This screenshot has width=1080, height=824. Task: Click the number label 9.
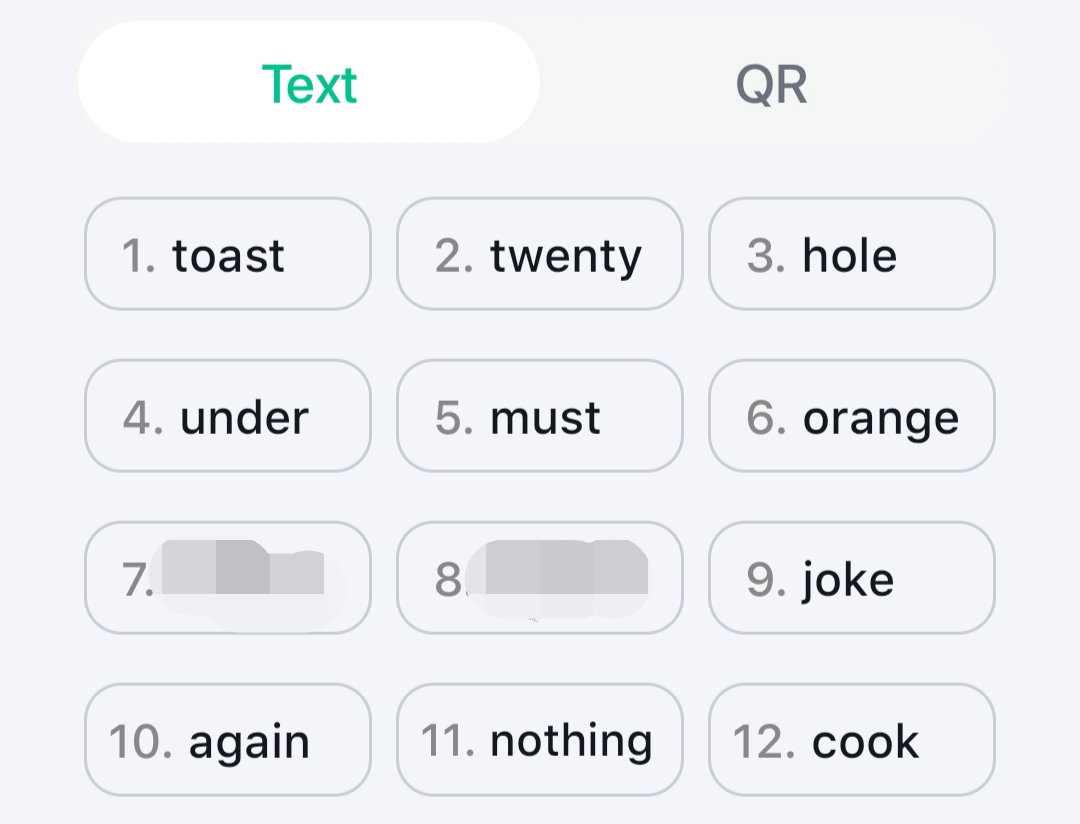(x=766, y=579)
